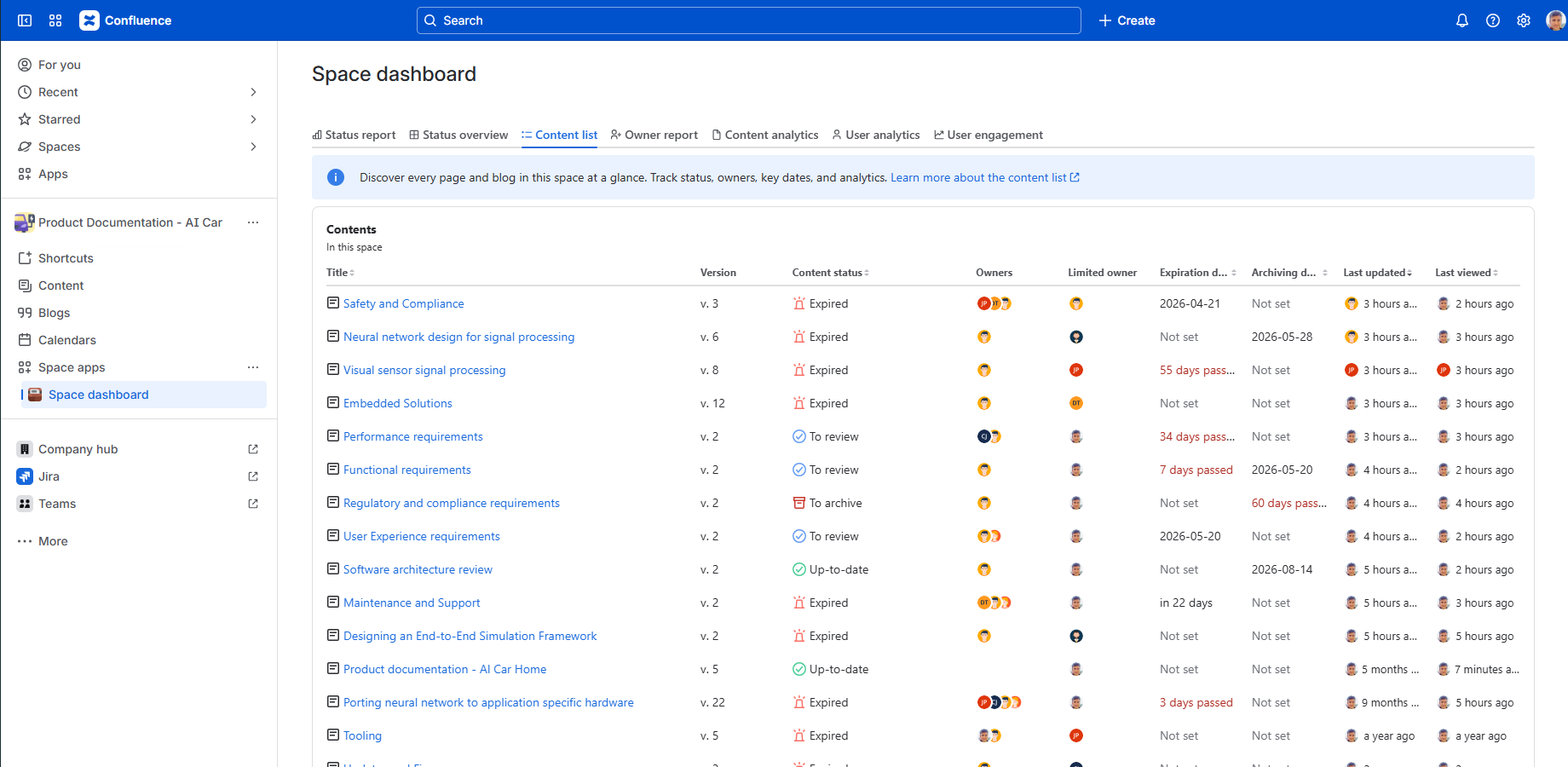The width and height of the screenshot is (1568, 767).
Task: Open the Safety and Compliance page link
Action: [x=403, y=303]
